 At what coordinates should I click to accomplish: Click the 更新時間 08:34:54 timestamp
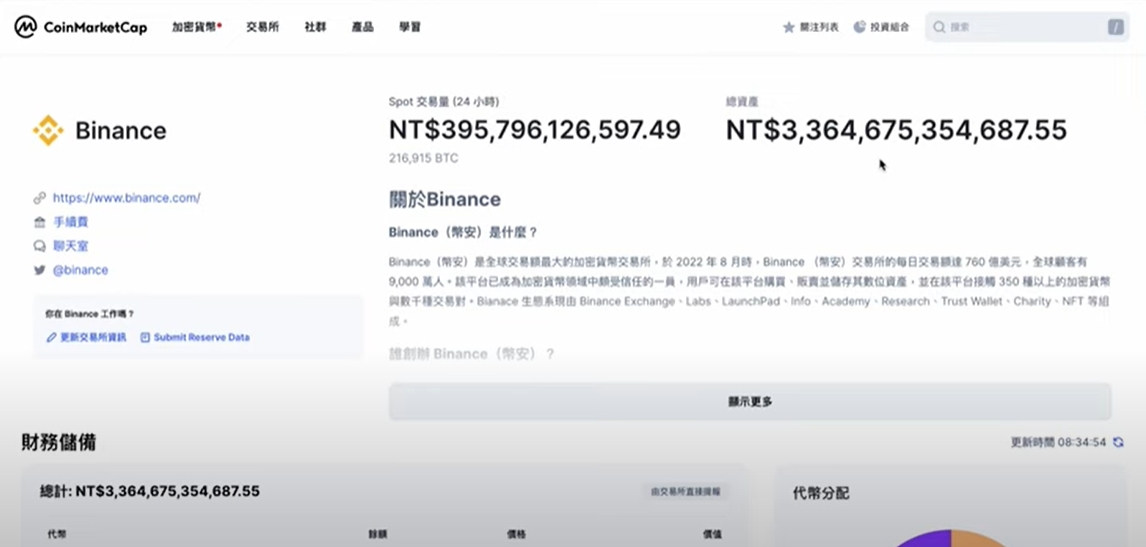1058,442
